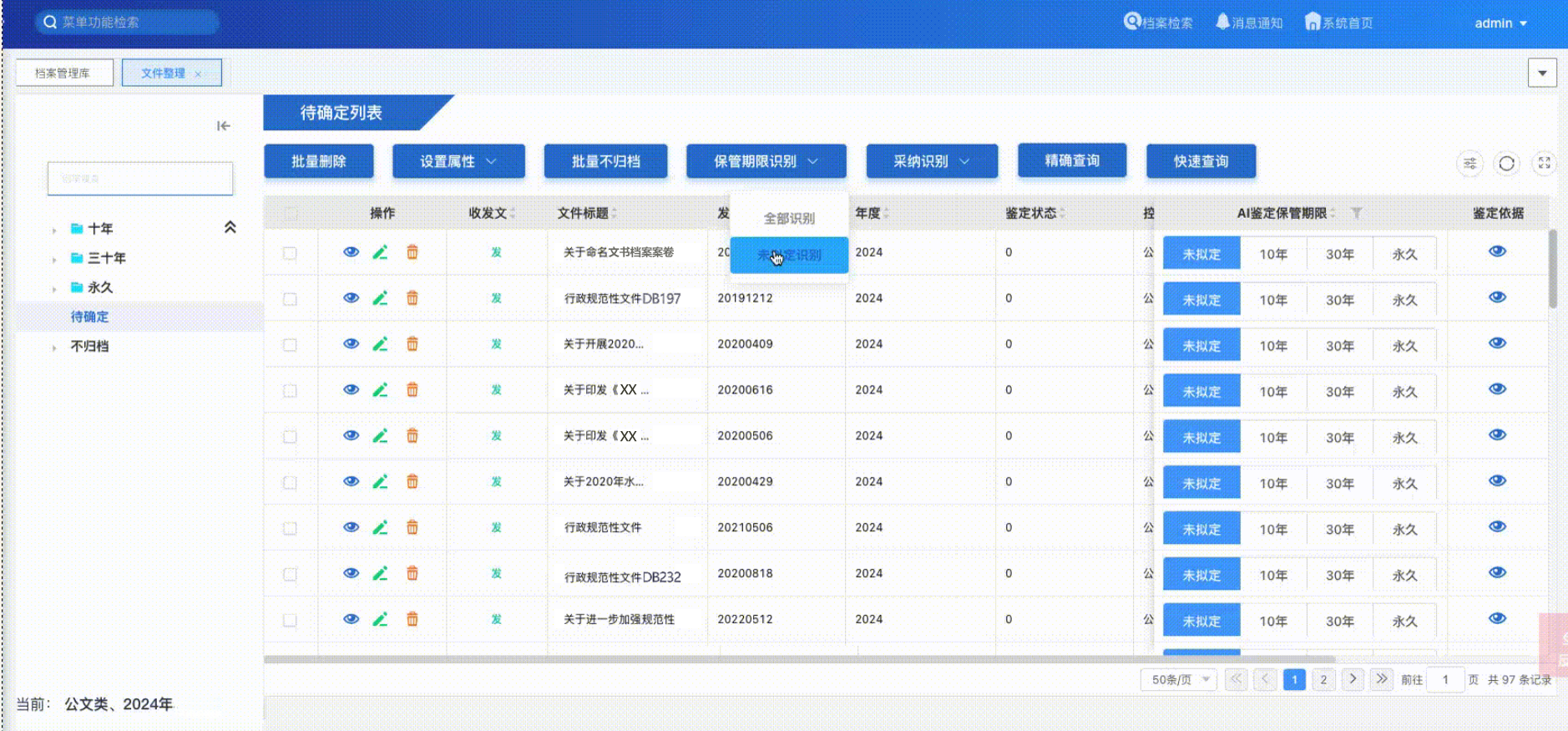Click the 批量删除 button

point(318,162)
